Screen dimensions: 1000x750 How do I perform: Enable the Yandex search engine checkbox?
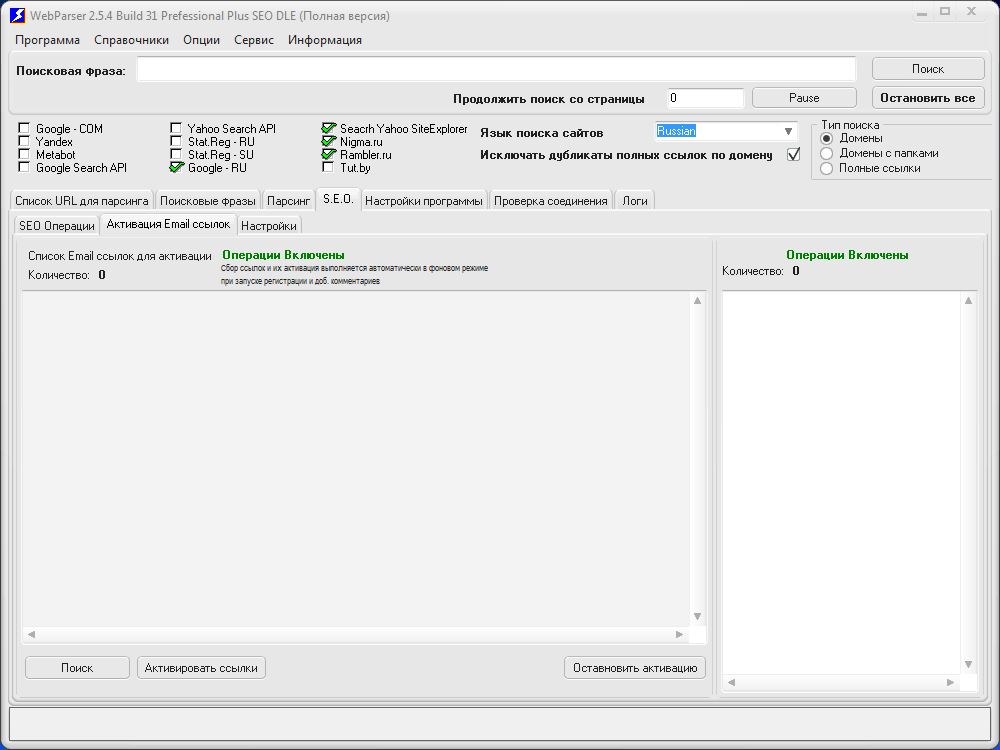tap(24, 141)
